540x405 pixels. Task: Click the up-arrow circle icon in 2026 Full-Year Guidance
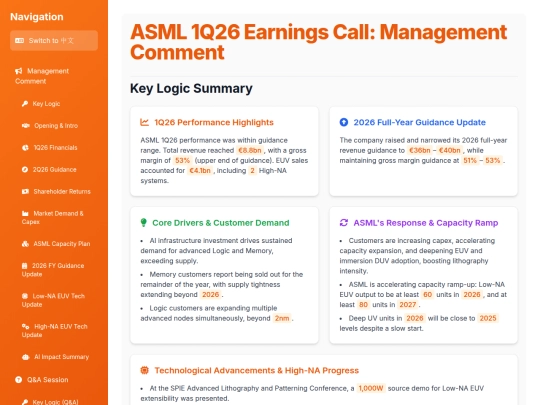(x=344, y=122)
